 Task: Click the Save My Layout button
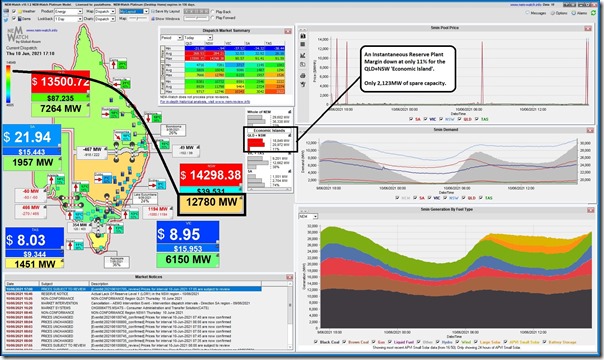click(166, 12)
